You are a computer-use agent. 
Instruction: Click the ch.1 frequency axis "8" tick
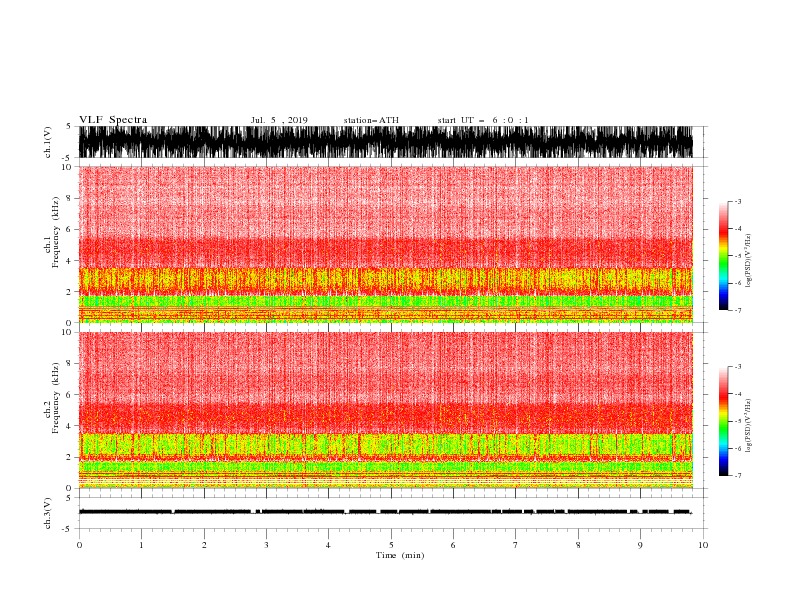coord(70,198)
